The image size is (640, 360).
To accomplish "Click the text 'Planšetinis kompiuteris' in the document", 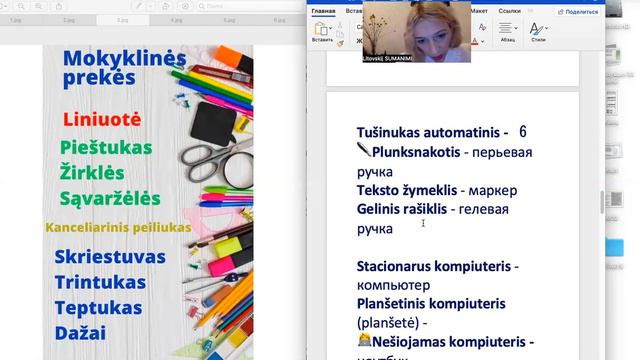I will (x=431, y=304).
